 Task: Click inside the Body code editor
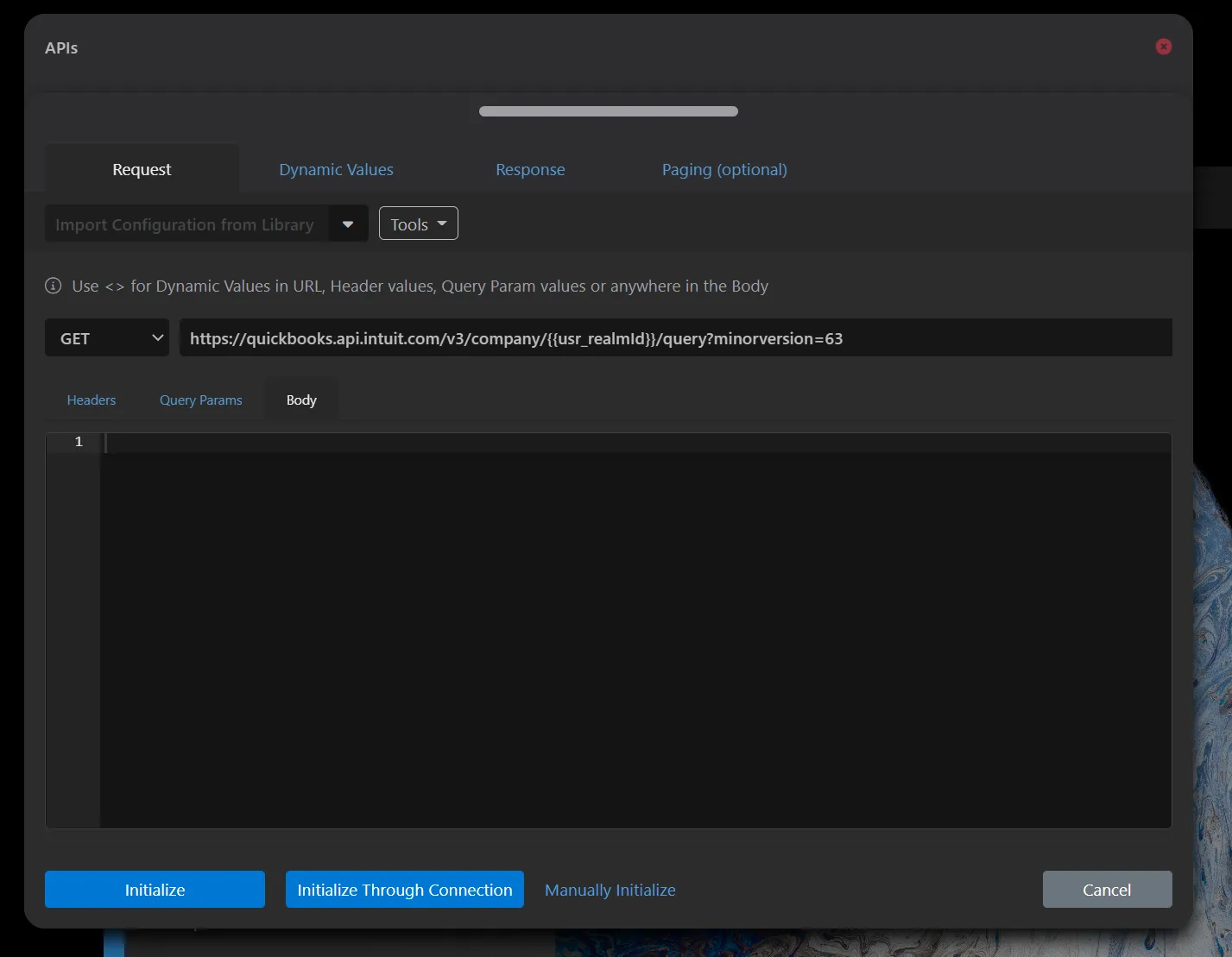pos(635,630)
